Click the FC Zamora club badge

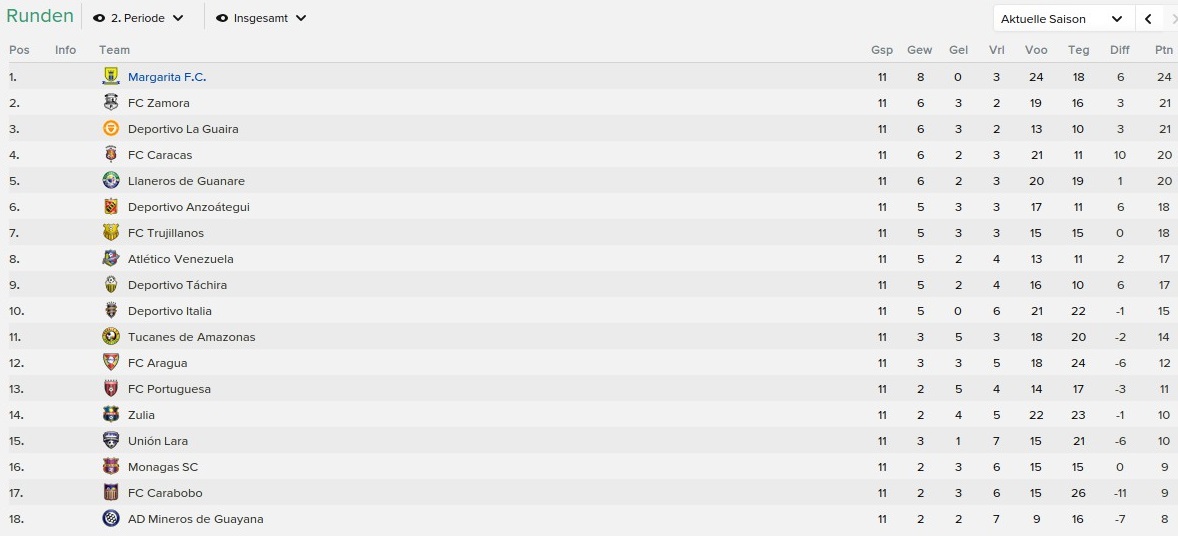point(111,103)
